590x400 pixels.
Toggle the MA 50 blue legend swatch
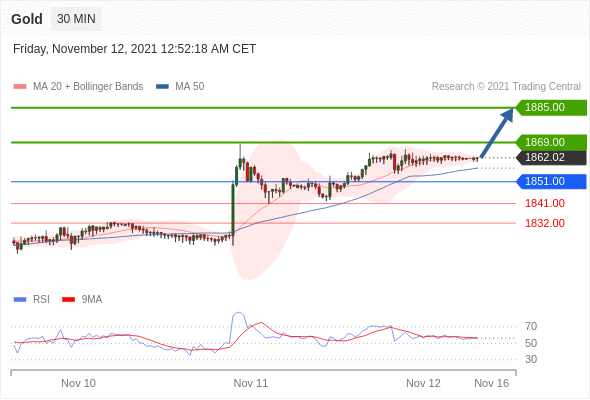click(x=162, y=87)
